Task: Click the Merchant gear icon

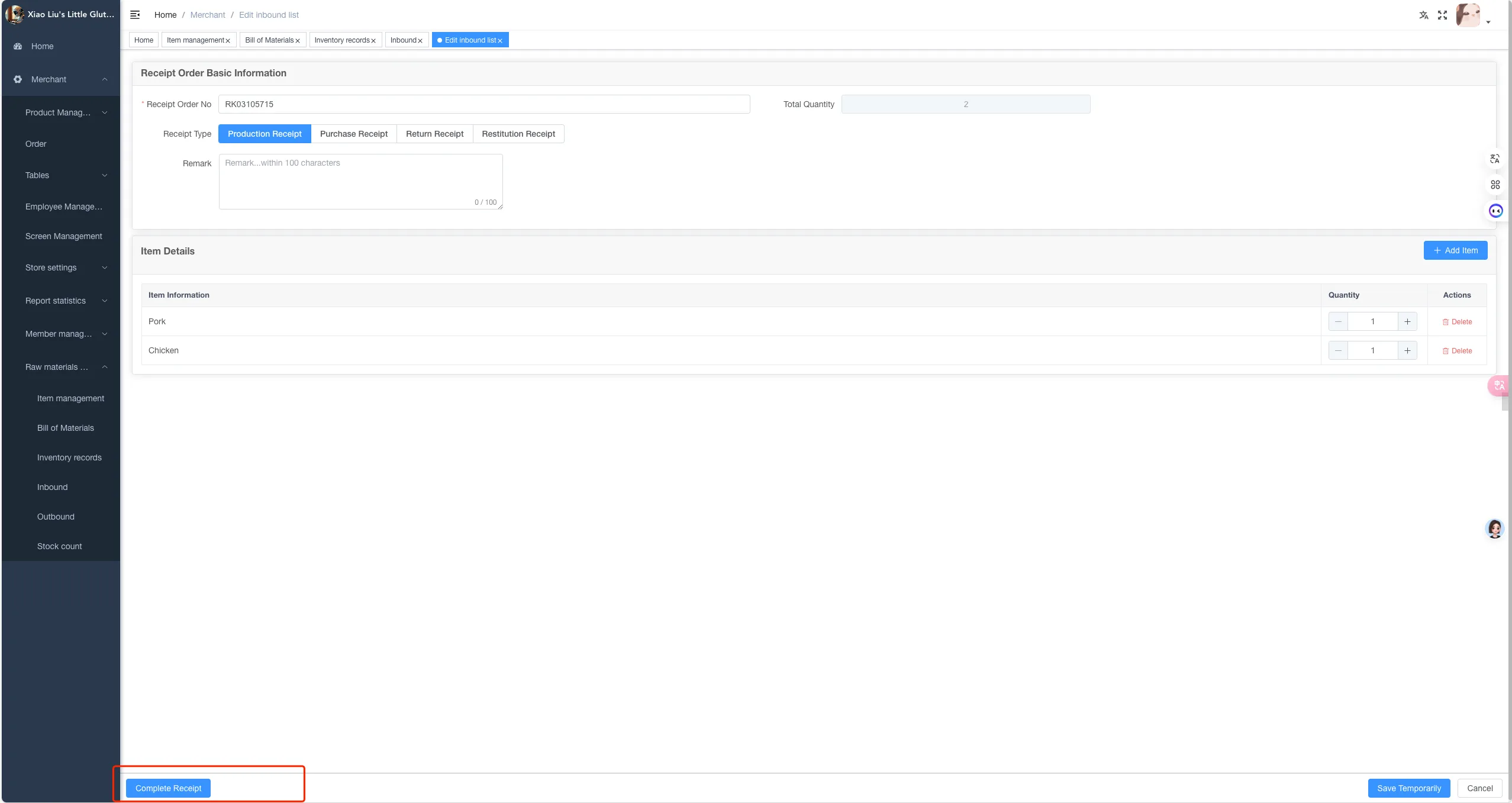Action: pos(18,79)
